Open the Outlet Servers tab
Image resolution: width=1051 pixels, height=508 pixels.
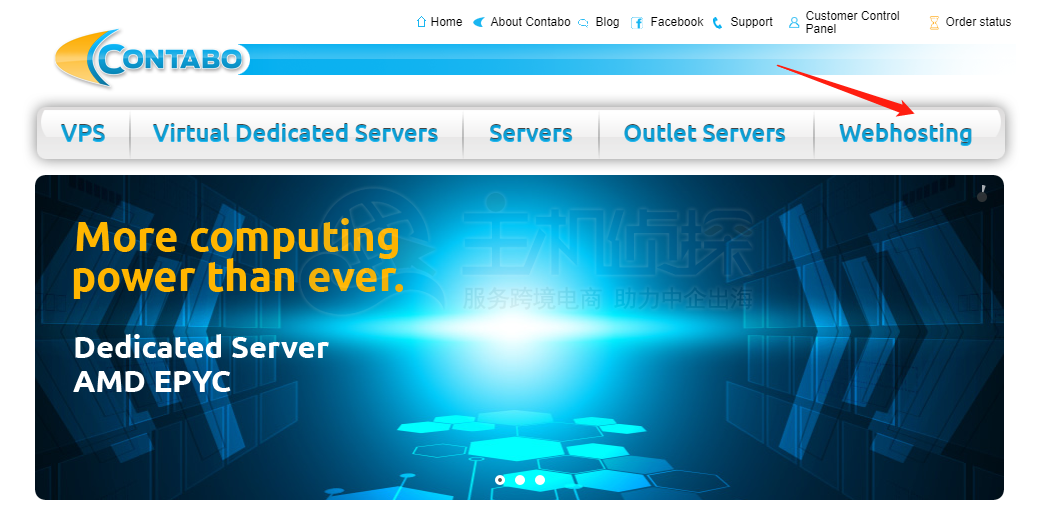tap(704, 133)
